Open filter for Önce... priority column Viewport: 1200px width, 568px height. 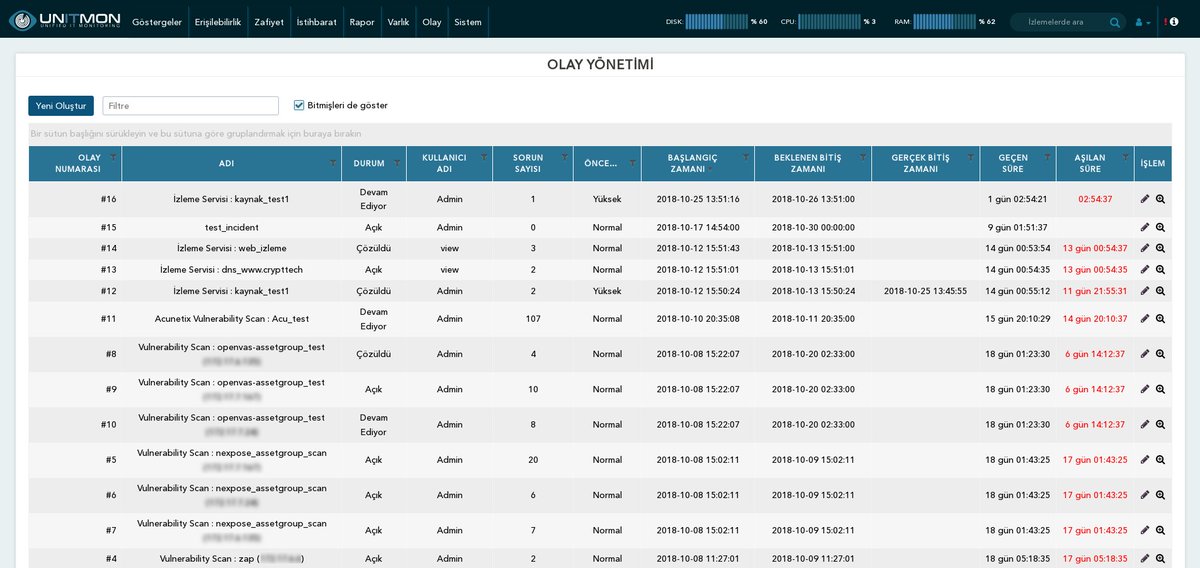point(631,162)
